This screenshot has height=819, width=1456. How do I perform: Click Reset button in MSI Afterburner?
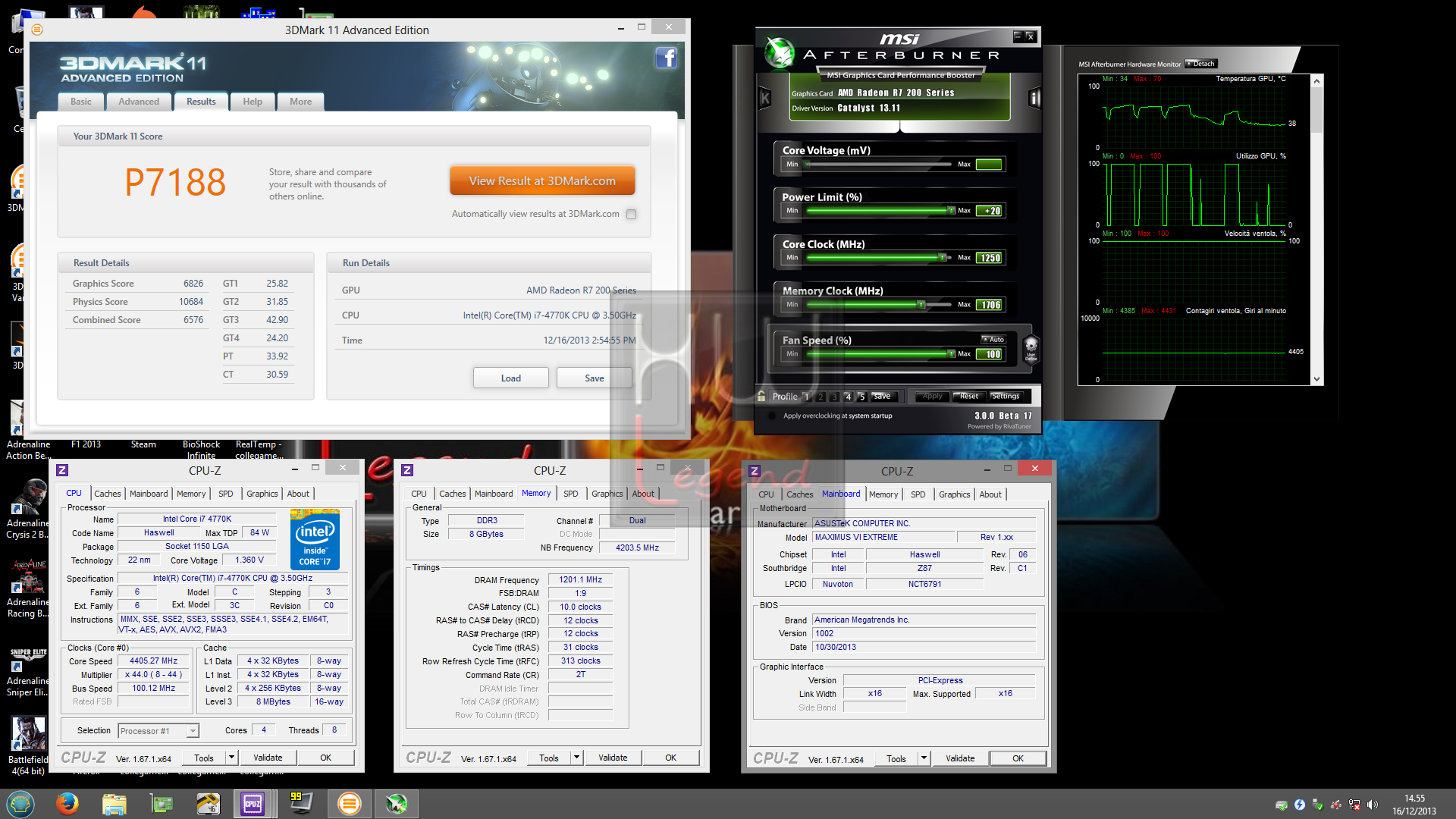pos(968,396)
